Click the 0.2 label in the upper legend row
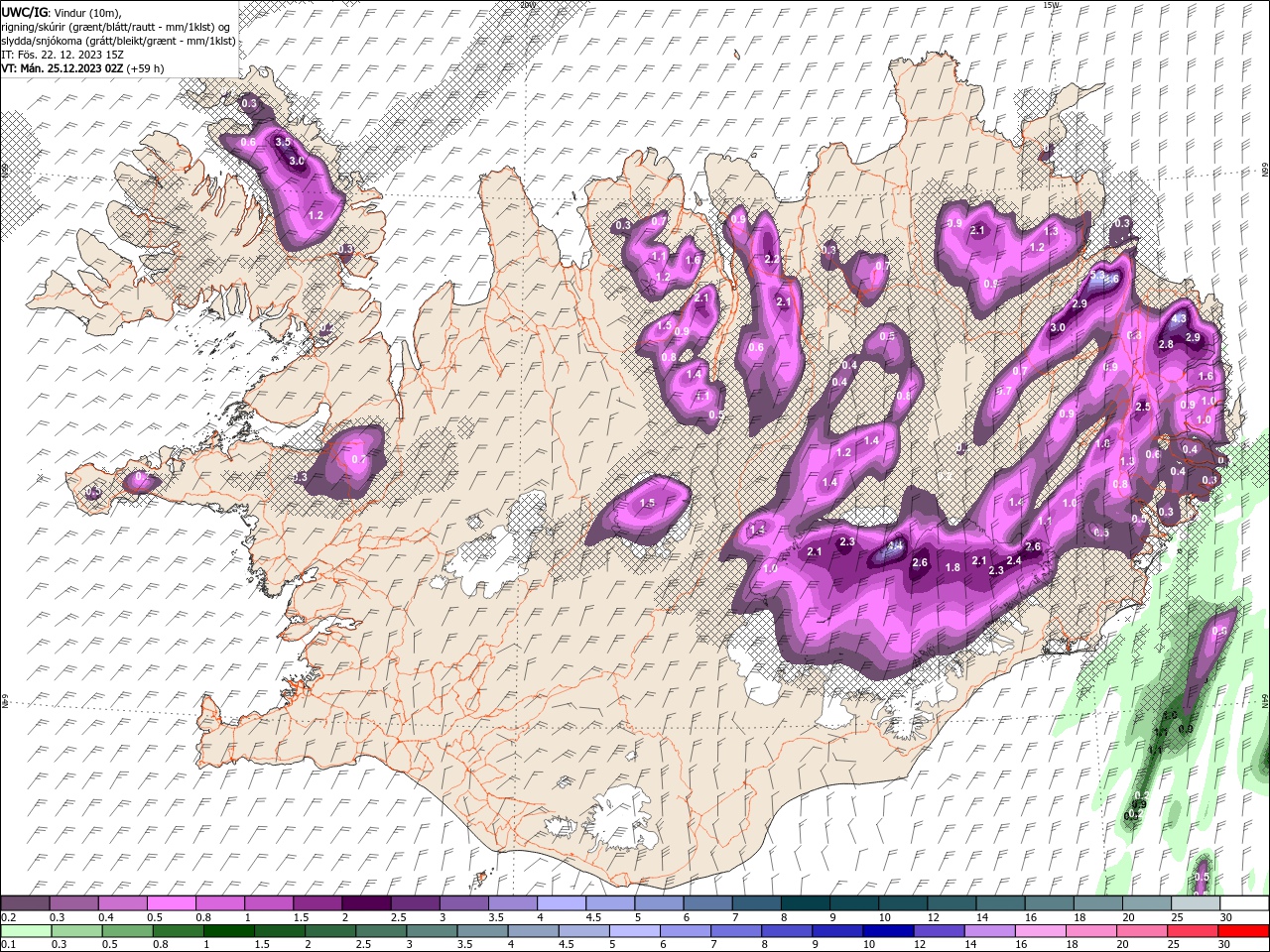 click(8, 917)
